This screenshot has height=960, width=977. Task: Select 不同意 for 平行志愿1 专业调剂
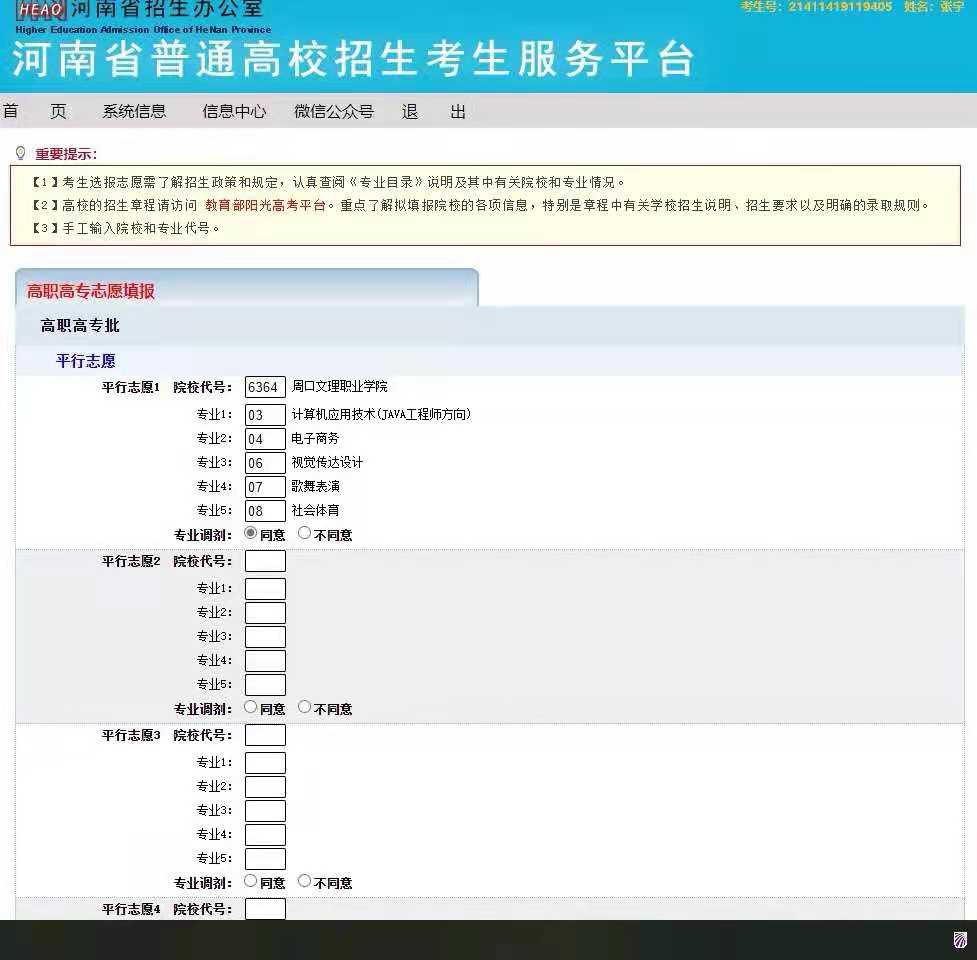pyautogui.click(x=305, y=533)
